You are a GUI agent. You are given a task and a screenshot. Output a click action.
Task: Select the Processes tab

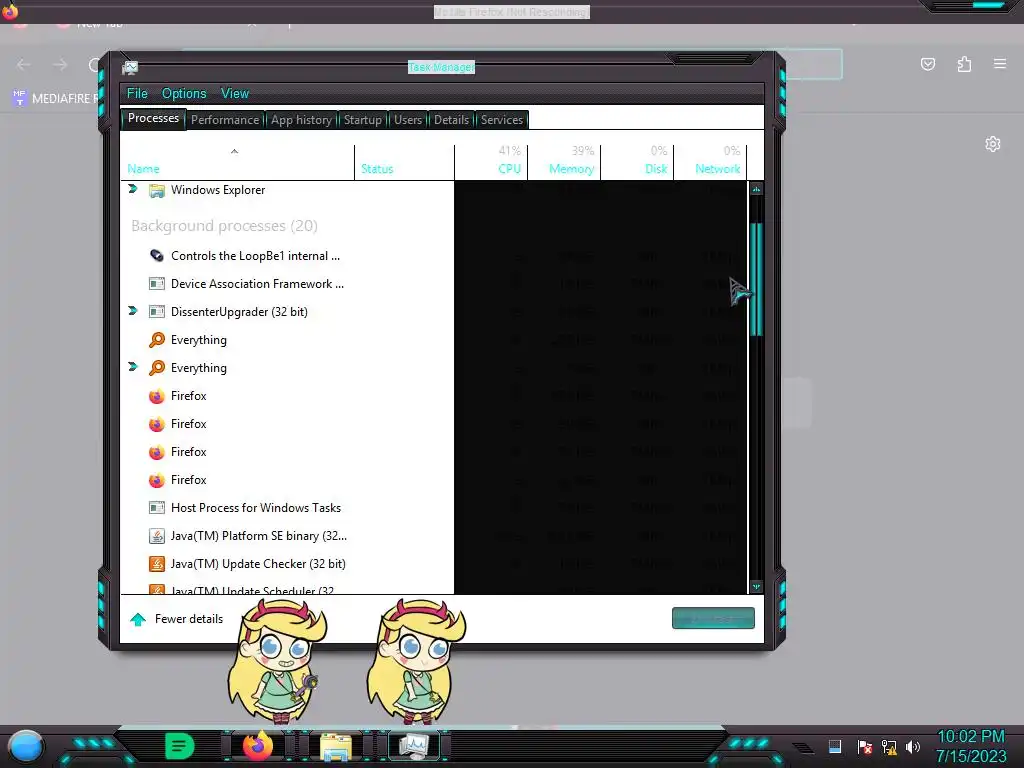(x=153, y=118)
